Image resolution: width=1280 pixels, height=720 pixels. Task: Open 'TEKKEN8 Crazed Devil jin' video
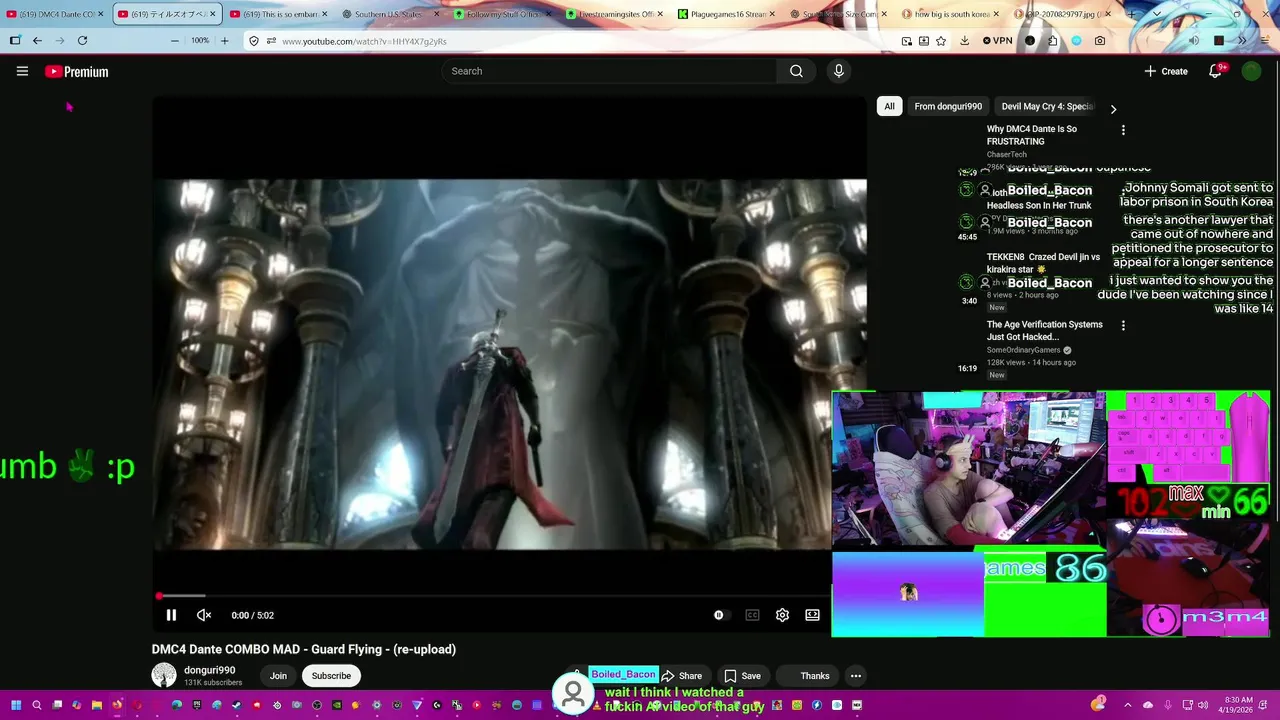1043,263
